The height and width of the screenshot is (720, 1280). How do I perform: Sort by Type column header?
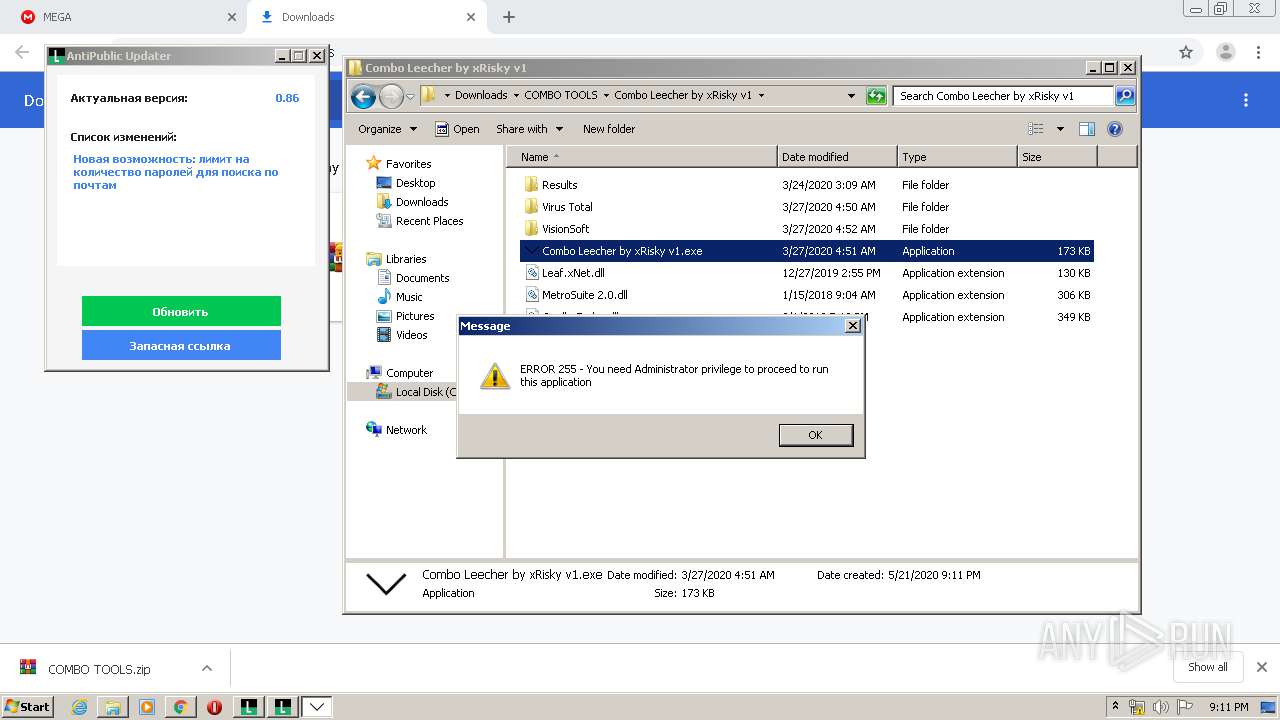click(x=956, y=157)
